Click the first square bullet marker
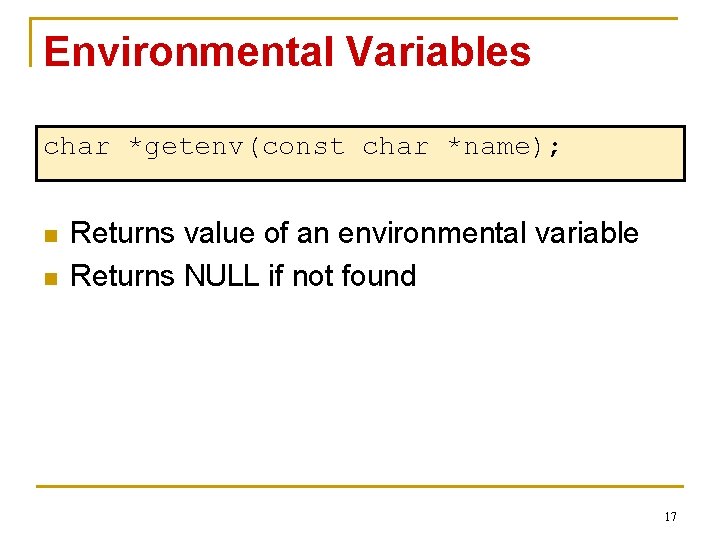The image size is (720, 540). click(49, 236)
